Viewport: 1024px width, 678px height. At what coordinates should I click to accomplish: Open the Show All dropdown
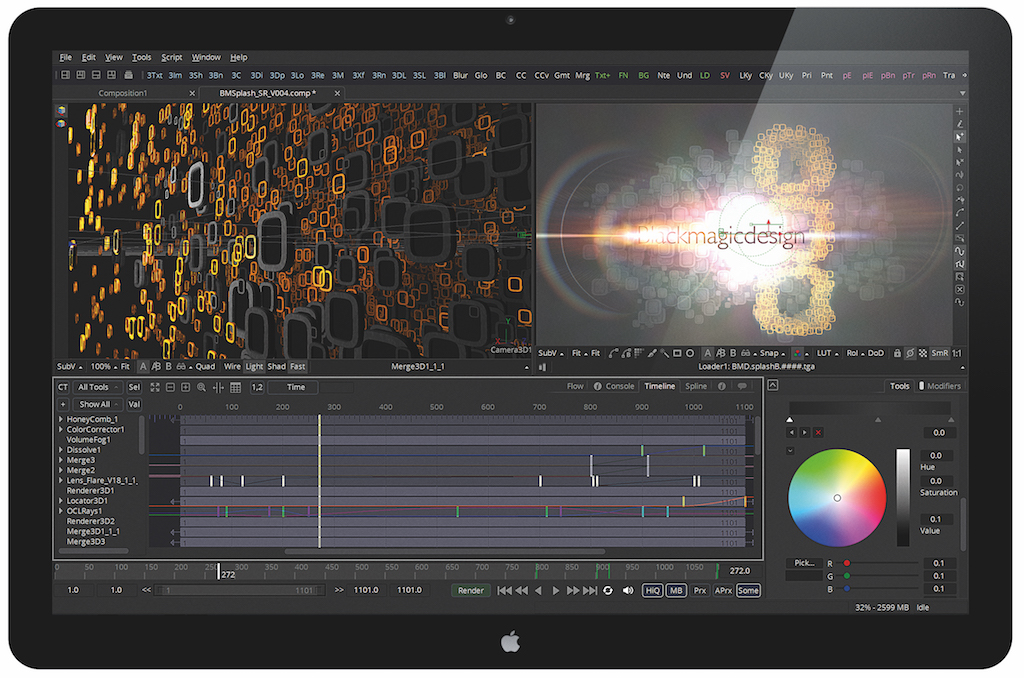point(98,404)
